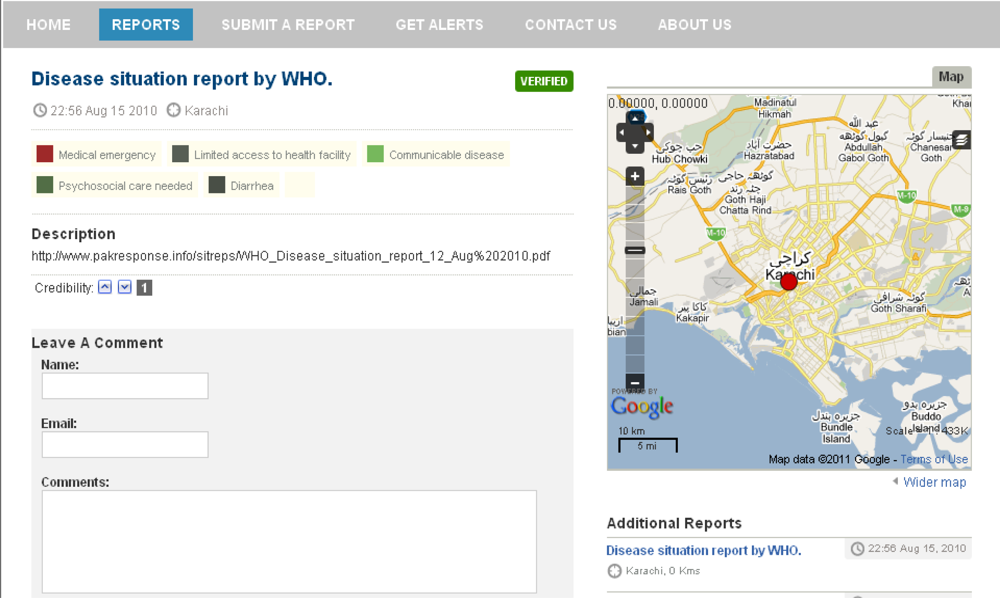Pan the map to the left
This screenshot has width=1000, height=598.
[621, 132]
